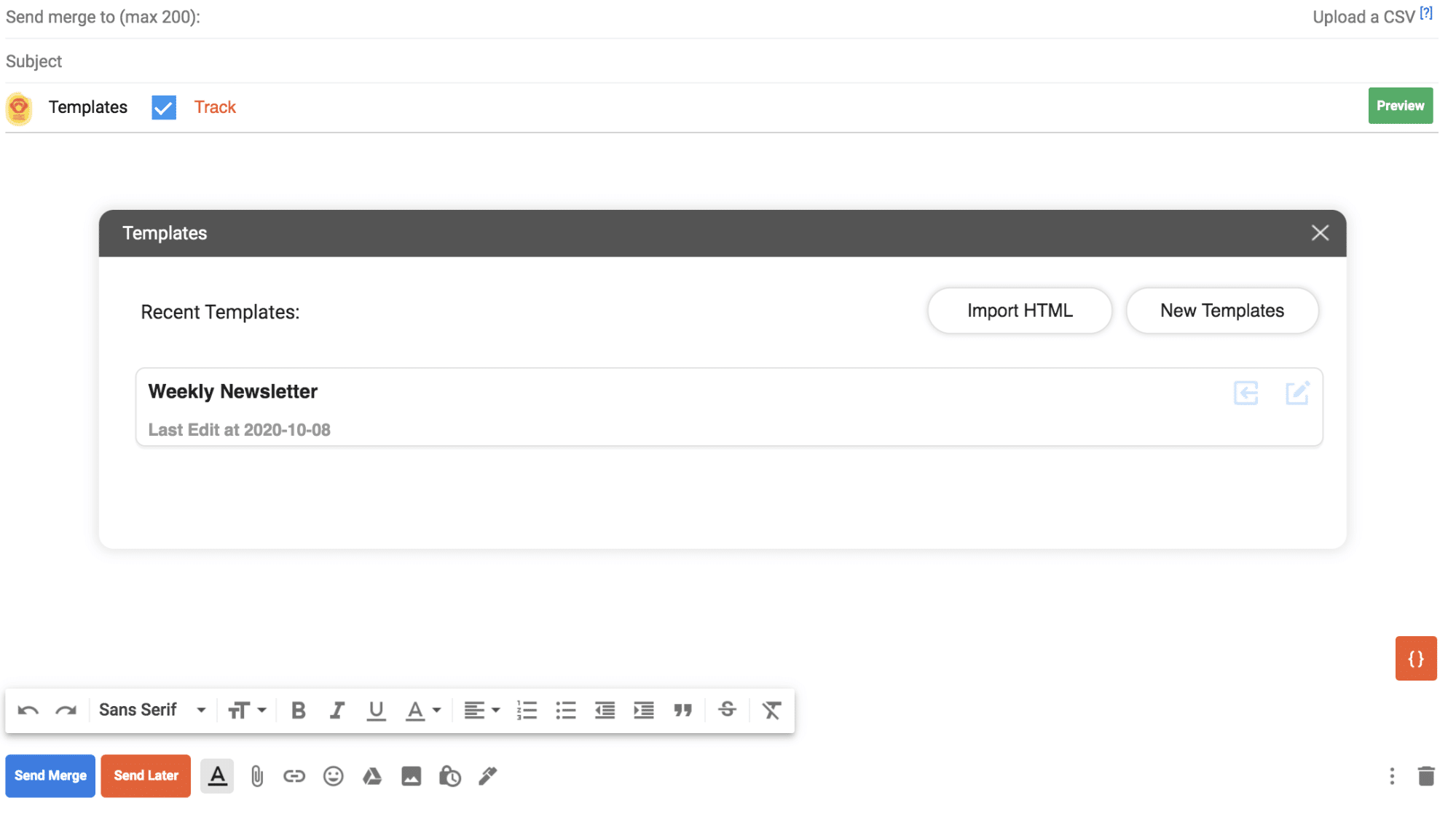Insert a bulleted list
This screenshot has width=1456, height=838.
coord(566,710)
